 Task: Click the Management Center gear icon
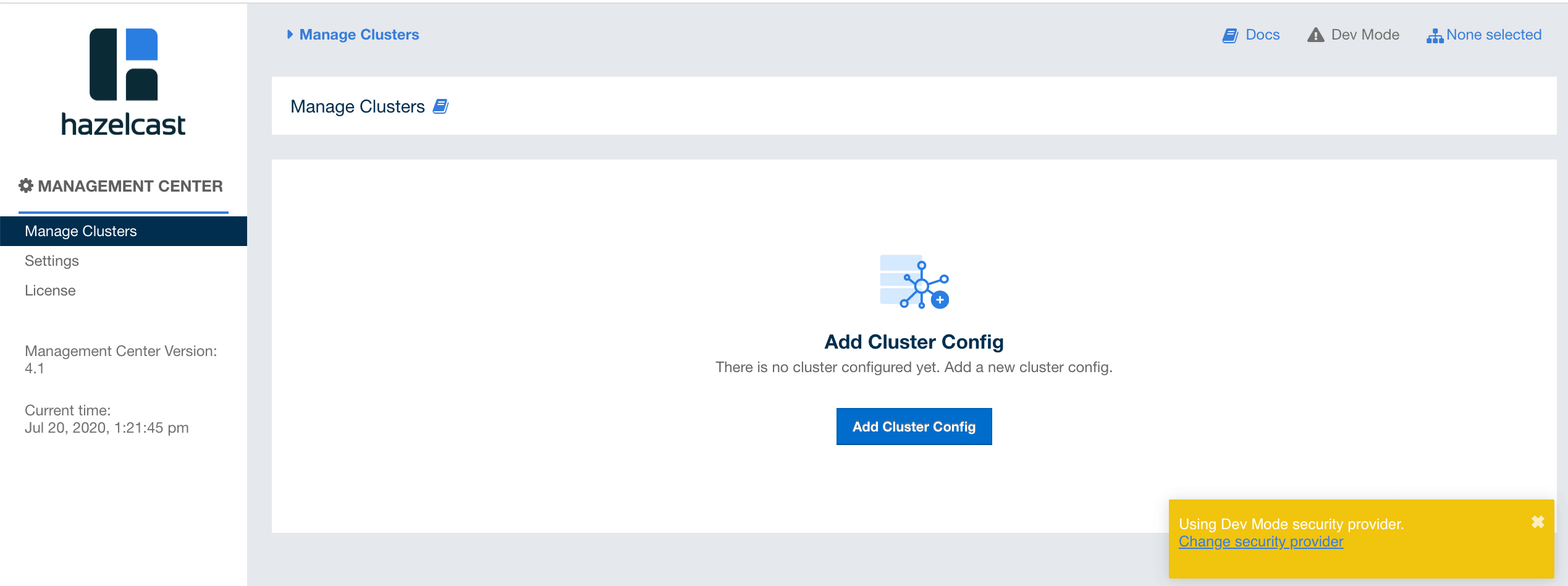click(26, 185)
